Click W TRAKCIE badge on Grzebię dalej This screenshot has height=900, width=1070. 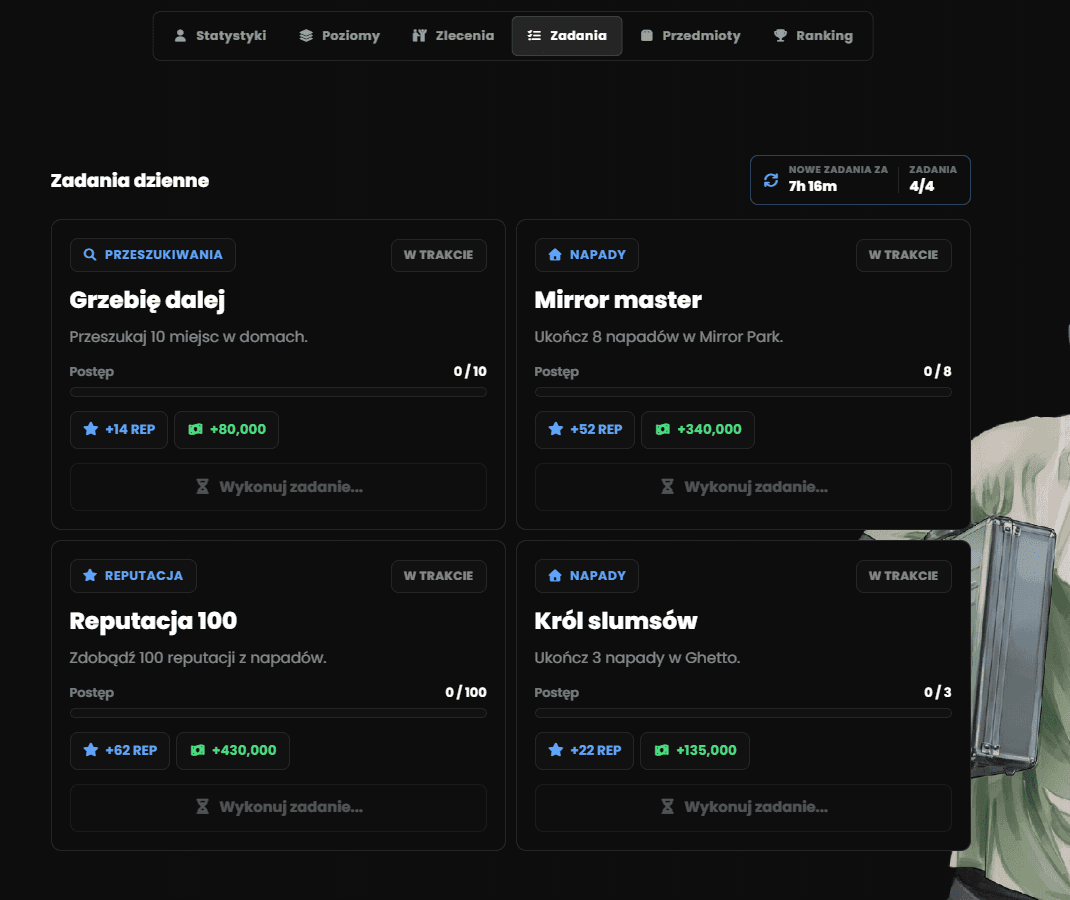point(439,255)
